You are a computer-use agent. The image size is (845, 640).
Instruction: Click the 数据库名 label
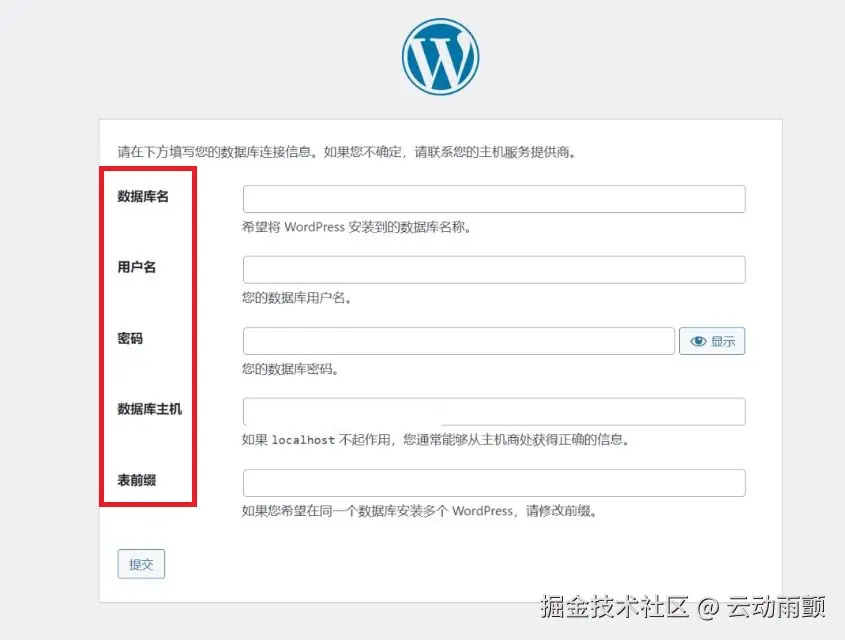tap(143, 196)
